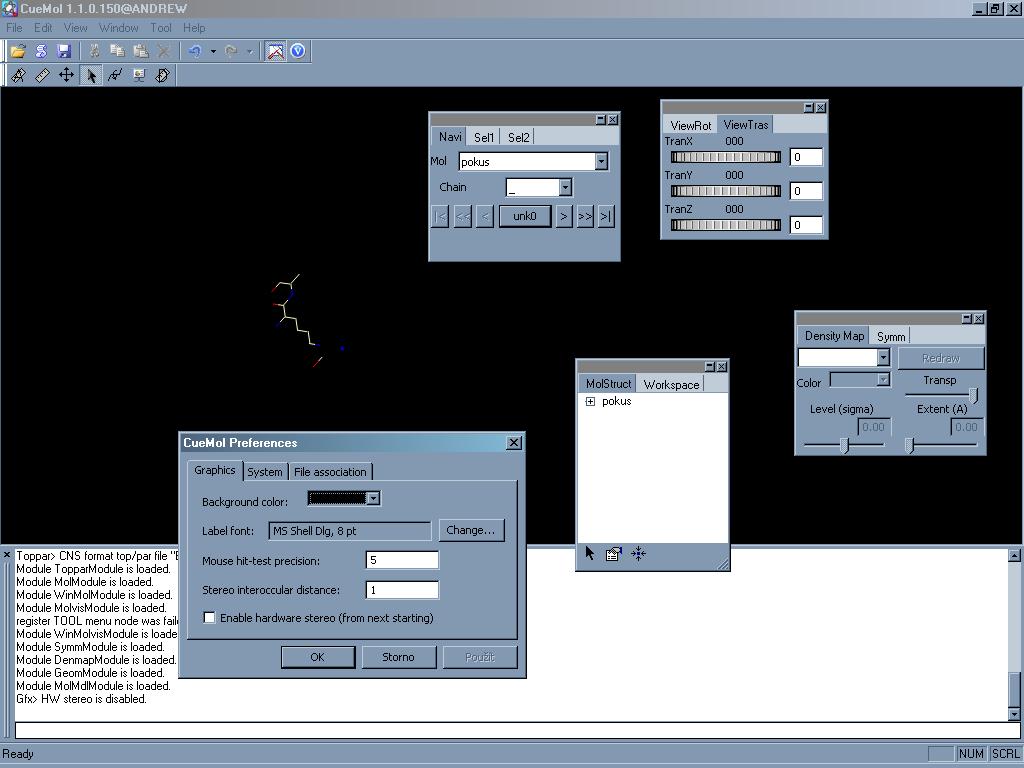Screen dimensions: 1024x768
Task: Click the Mouse hit-test precision field
Action: coord(402,560)
